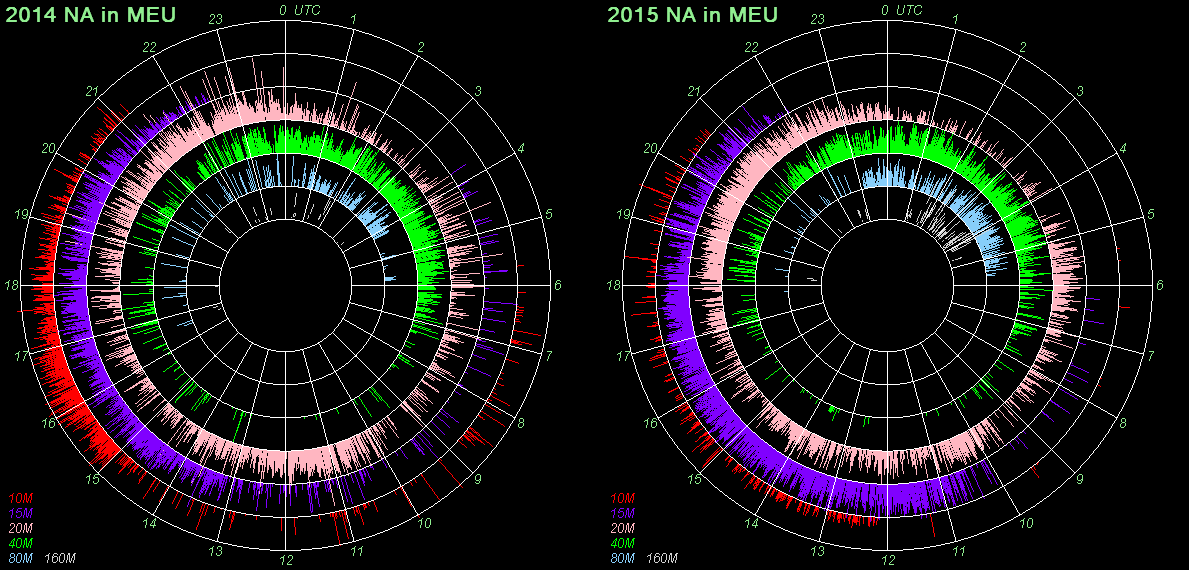1189x570 pixels.
Task: Click the 160M legend label in 2014 chart
Action: click(x=59, y=558)
